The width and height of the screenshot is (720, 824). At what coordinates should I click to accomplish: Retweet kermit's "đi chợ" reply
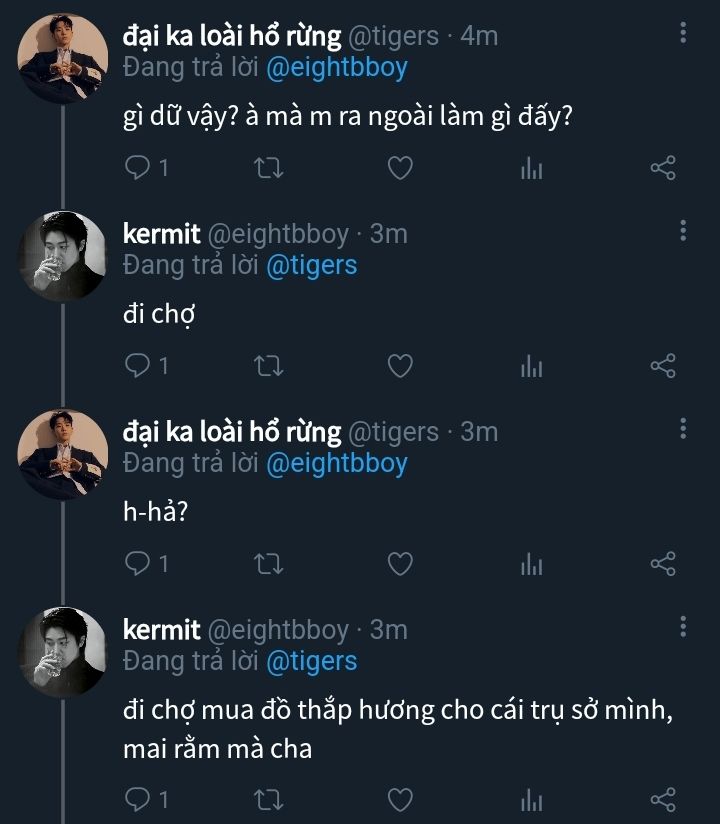(x=269, y=366)
